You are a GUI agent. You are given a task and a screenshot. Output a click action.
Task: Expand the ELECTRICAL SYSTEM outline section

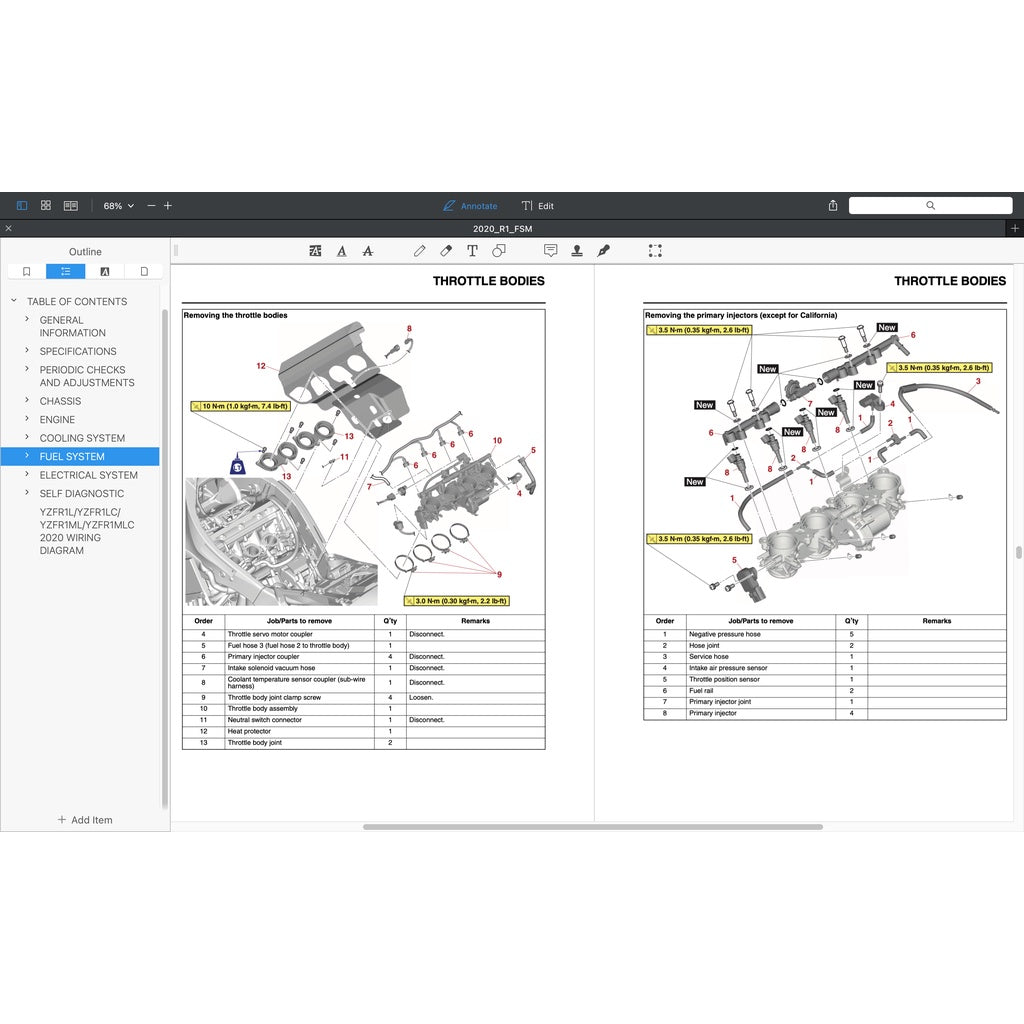(x=27, y=475)
